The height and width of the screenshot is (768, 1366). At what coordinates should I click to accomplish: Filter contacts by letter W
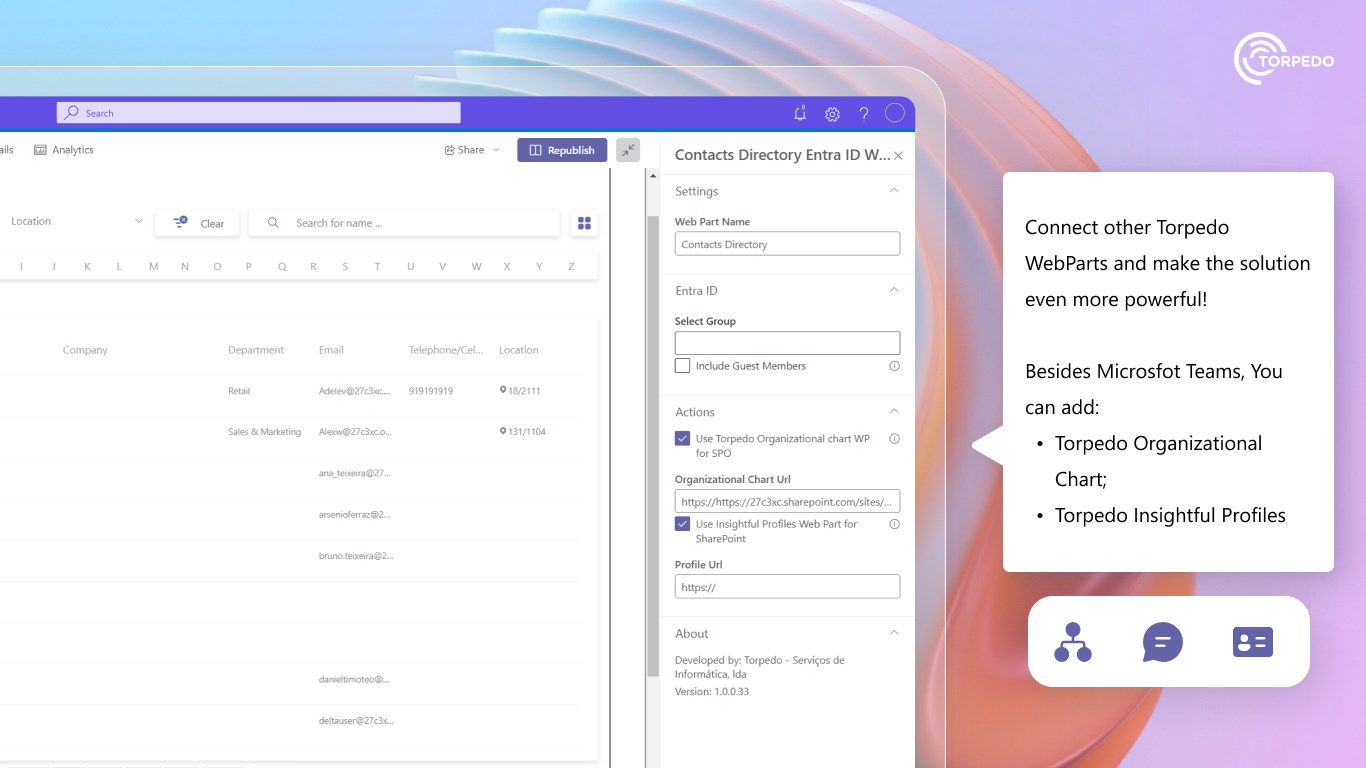pyautogui.click(x=476, y=266)
